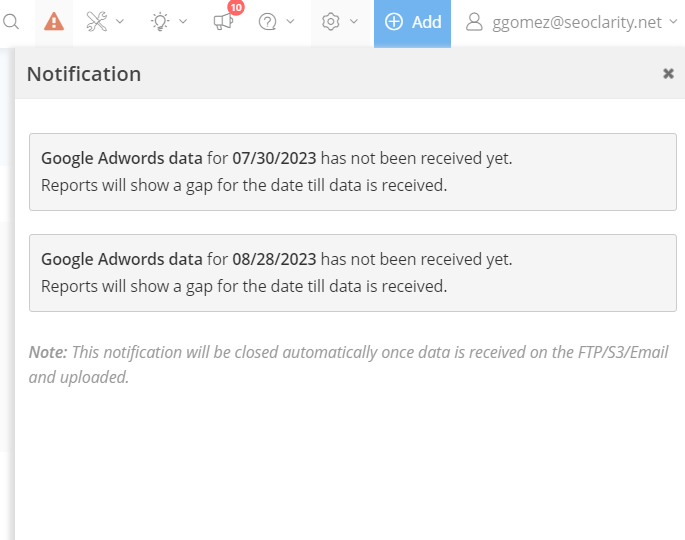Click the Notification panel heading
The width and height of the screenshot is (685, 540).
tap(84, 74)
